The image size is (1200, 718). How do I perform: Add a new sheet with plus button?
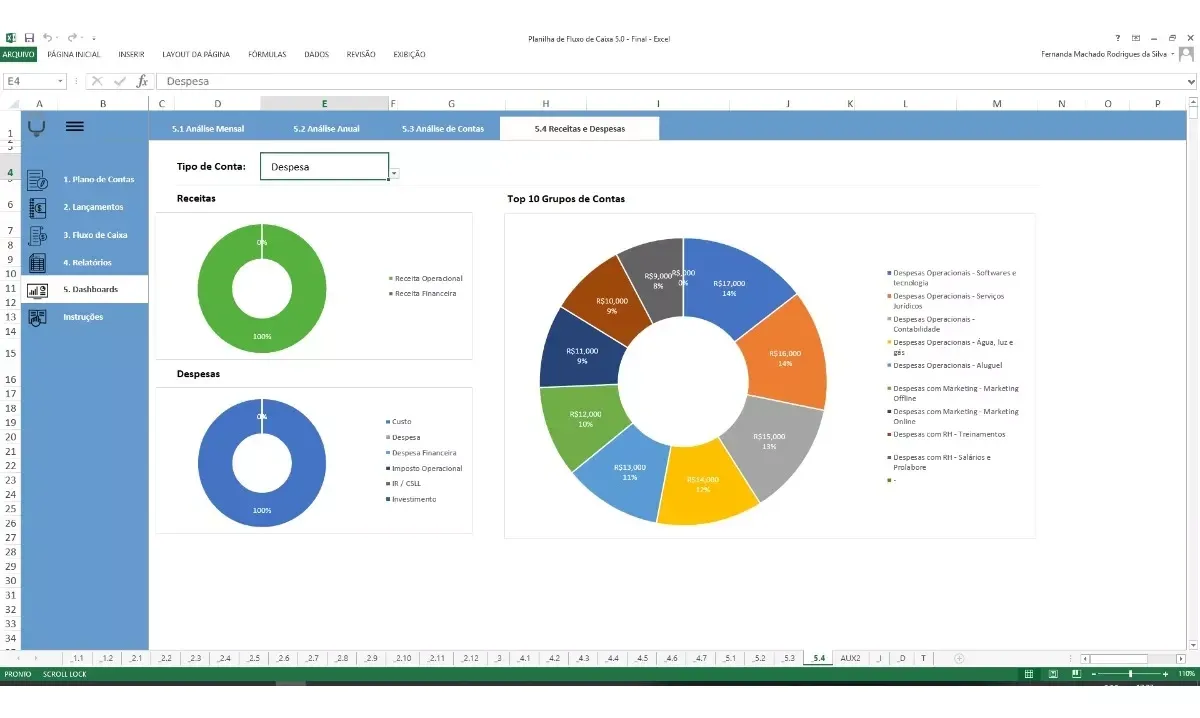coord(959,658)
